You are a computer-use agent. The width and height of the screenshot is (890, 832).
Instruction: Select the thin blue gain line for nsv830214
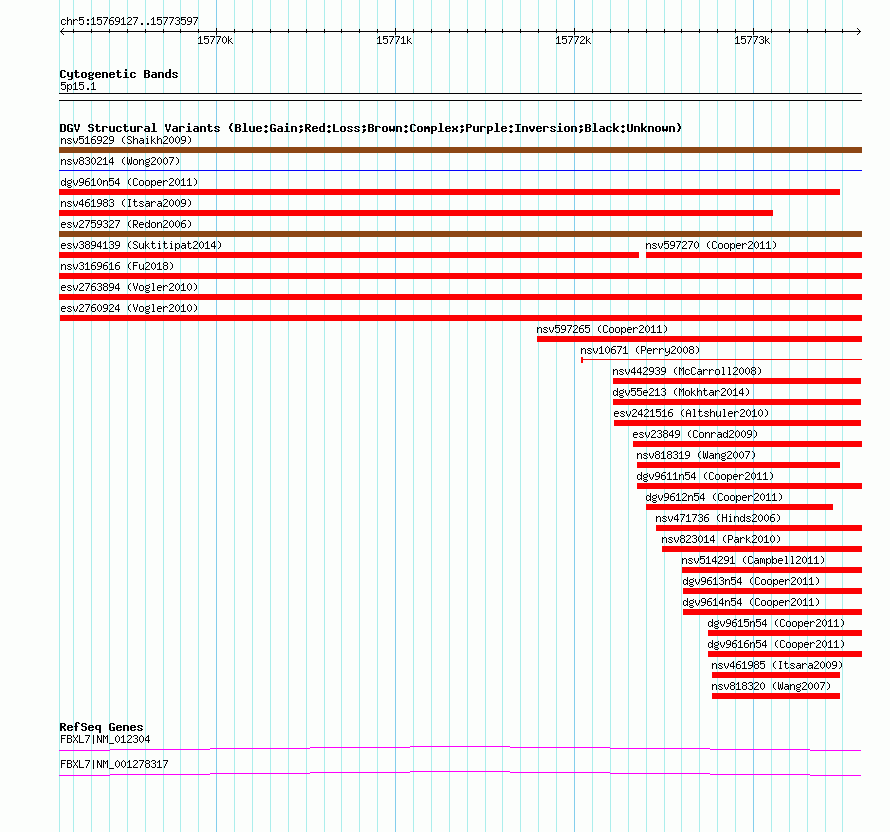click(460, 170)
